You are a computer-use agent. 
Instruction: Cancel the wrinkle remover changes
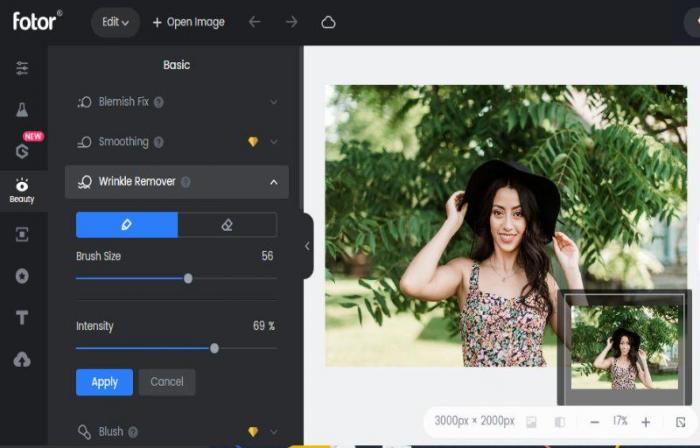click(x=167, y=382)
